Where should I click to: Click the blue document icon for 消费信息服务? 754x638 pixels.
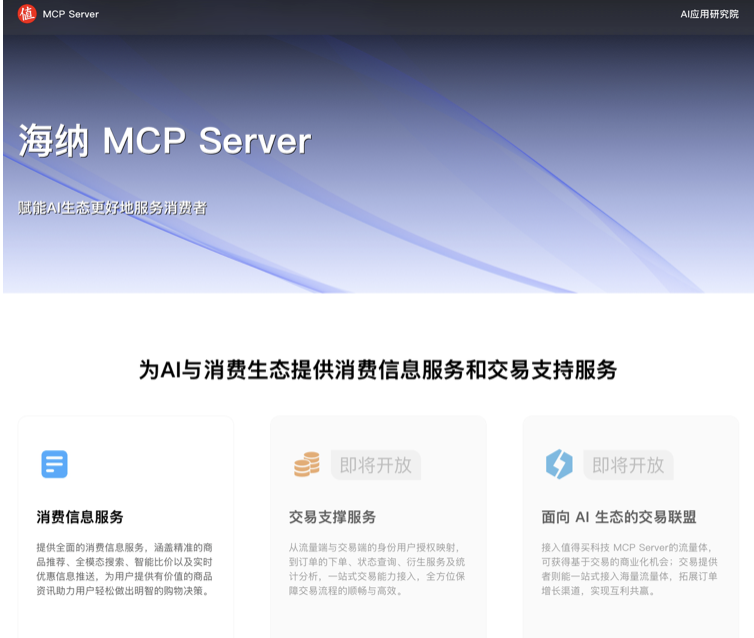tap(54, 464)
